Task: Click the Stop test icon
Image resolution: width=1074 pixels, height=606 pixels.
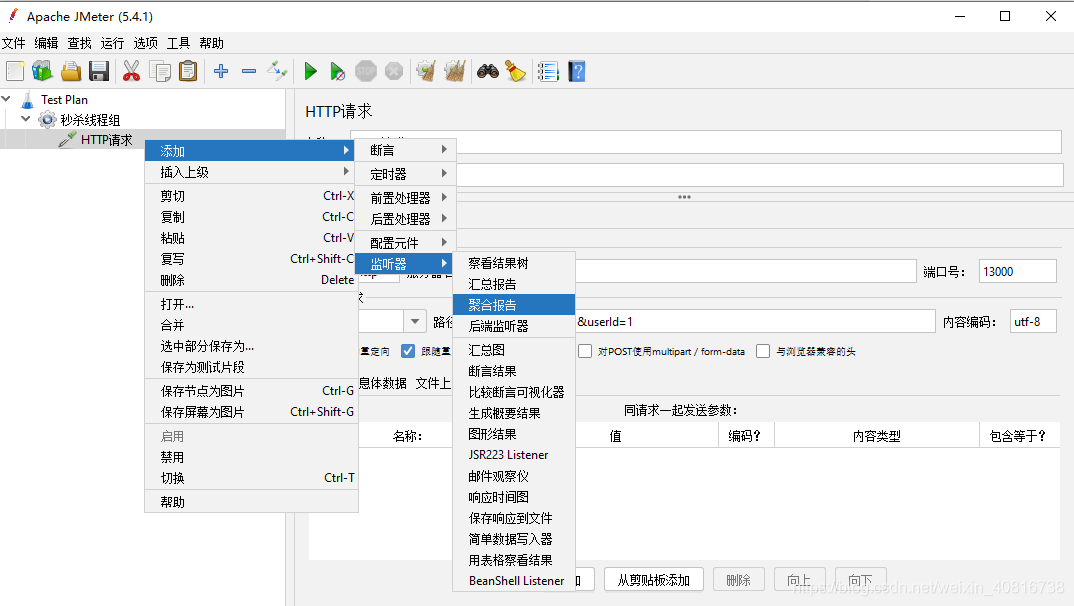Action: [366, 71]
